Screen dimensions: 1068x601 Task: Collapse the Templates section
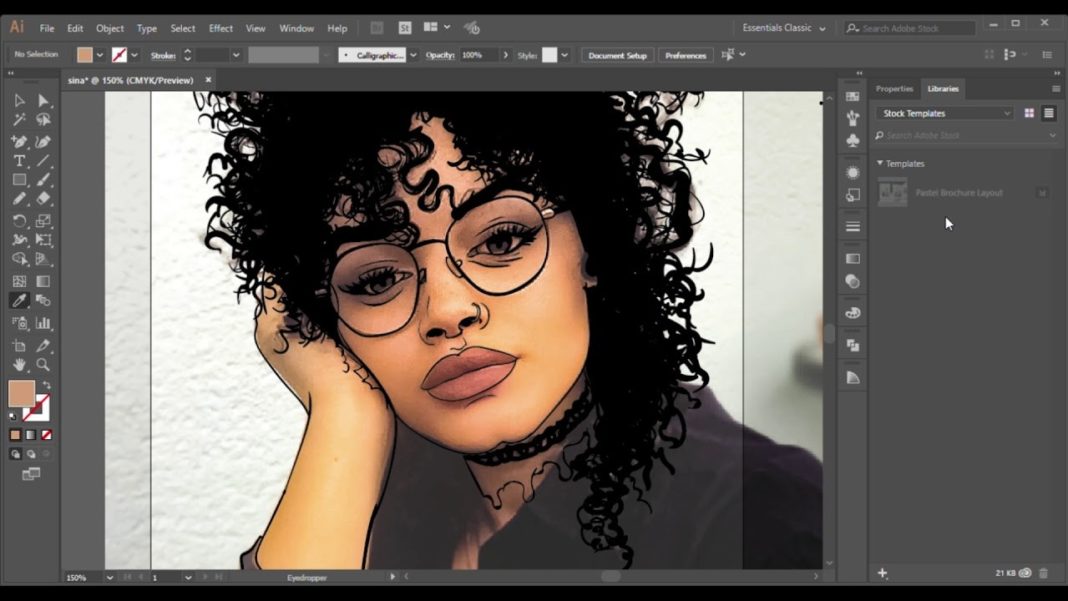[x=879, y=163]
